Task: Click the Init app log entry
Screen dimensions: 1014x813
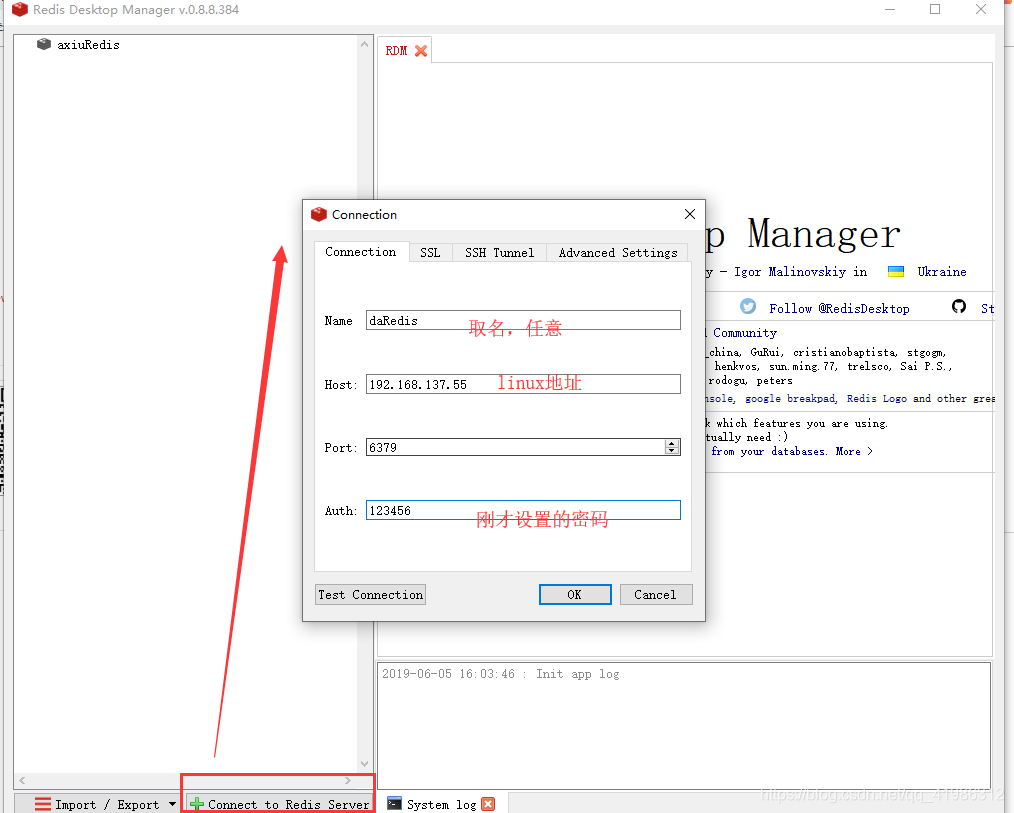Action: tap(501, 674)
